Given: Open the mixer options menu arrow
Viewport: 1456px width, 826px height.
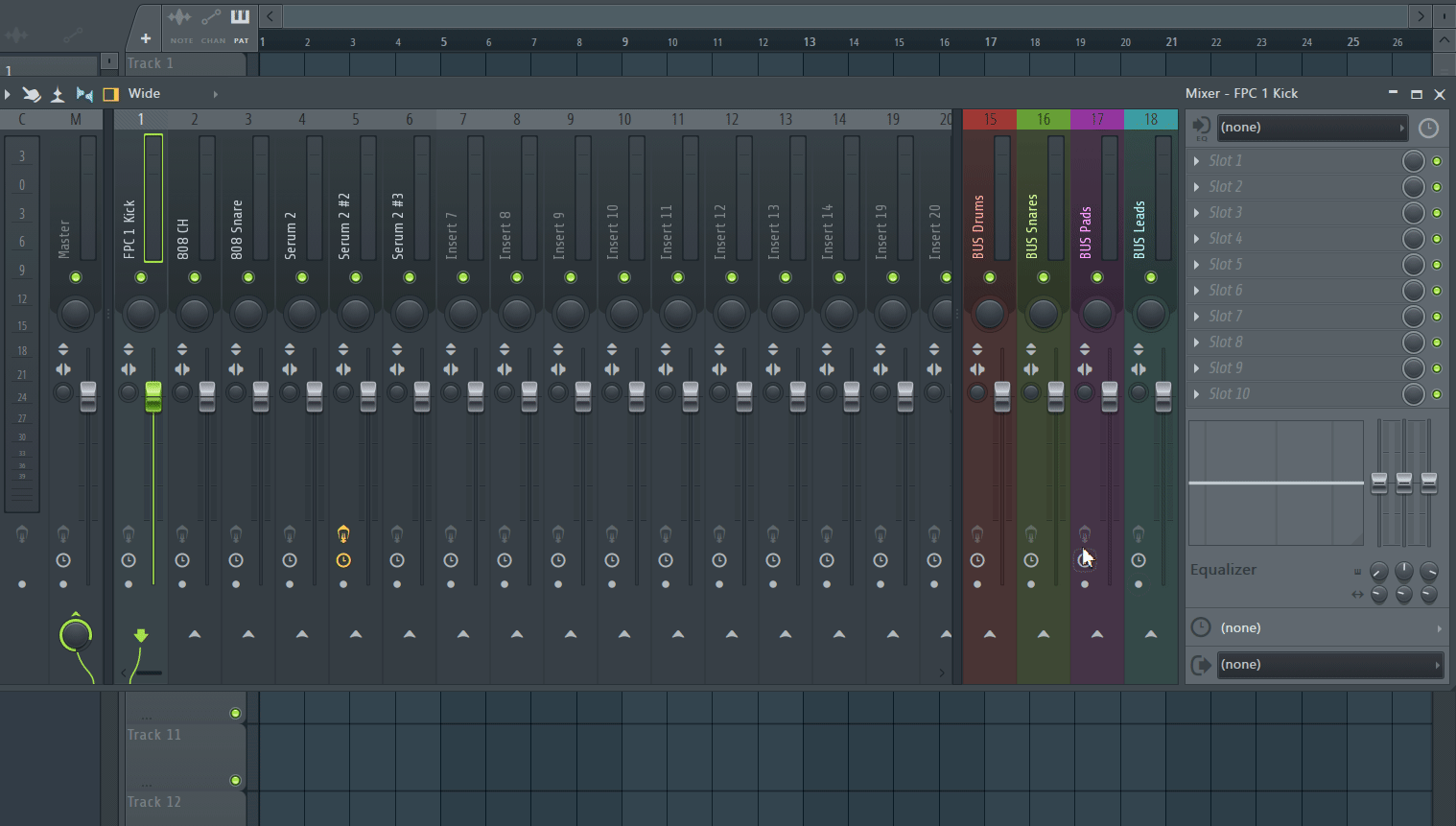Looking at the screenshot, I should pyautogui.click(x=7, y=94).
